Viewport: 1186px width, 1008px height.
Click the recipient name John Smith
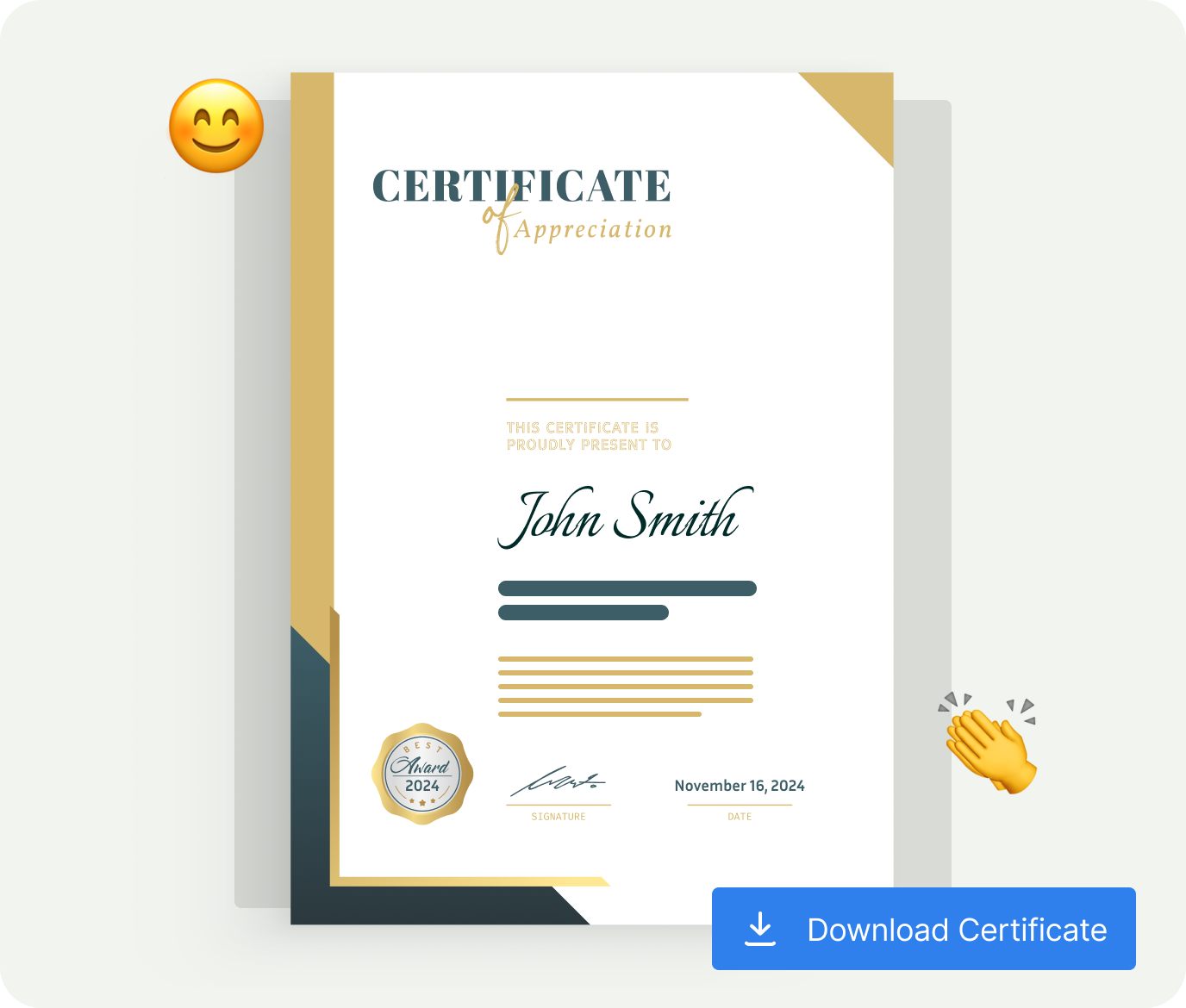tap(622, 517)
